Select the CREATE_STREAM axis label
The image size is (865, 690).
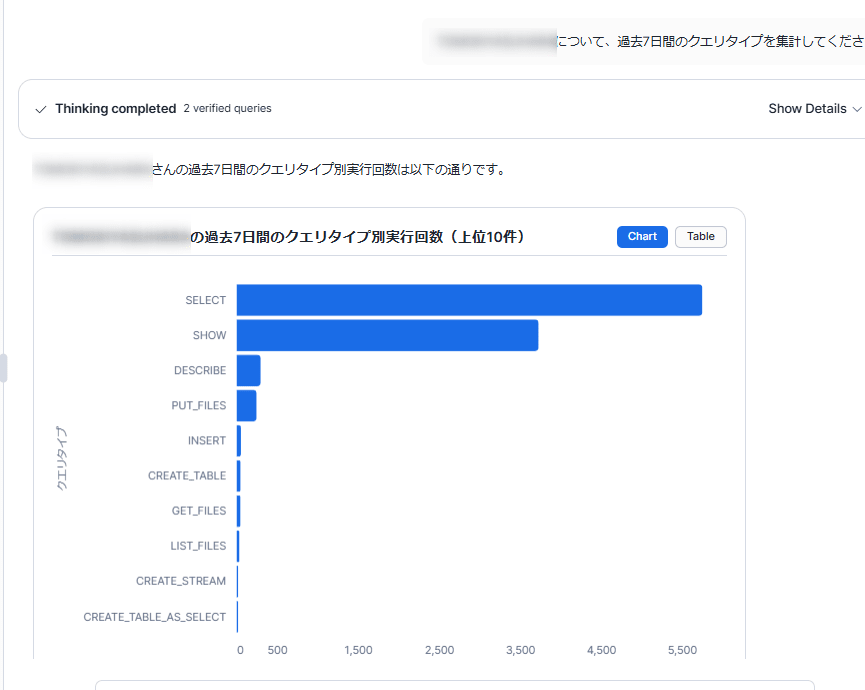[181, 581]
